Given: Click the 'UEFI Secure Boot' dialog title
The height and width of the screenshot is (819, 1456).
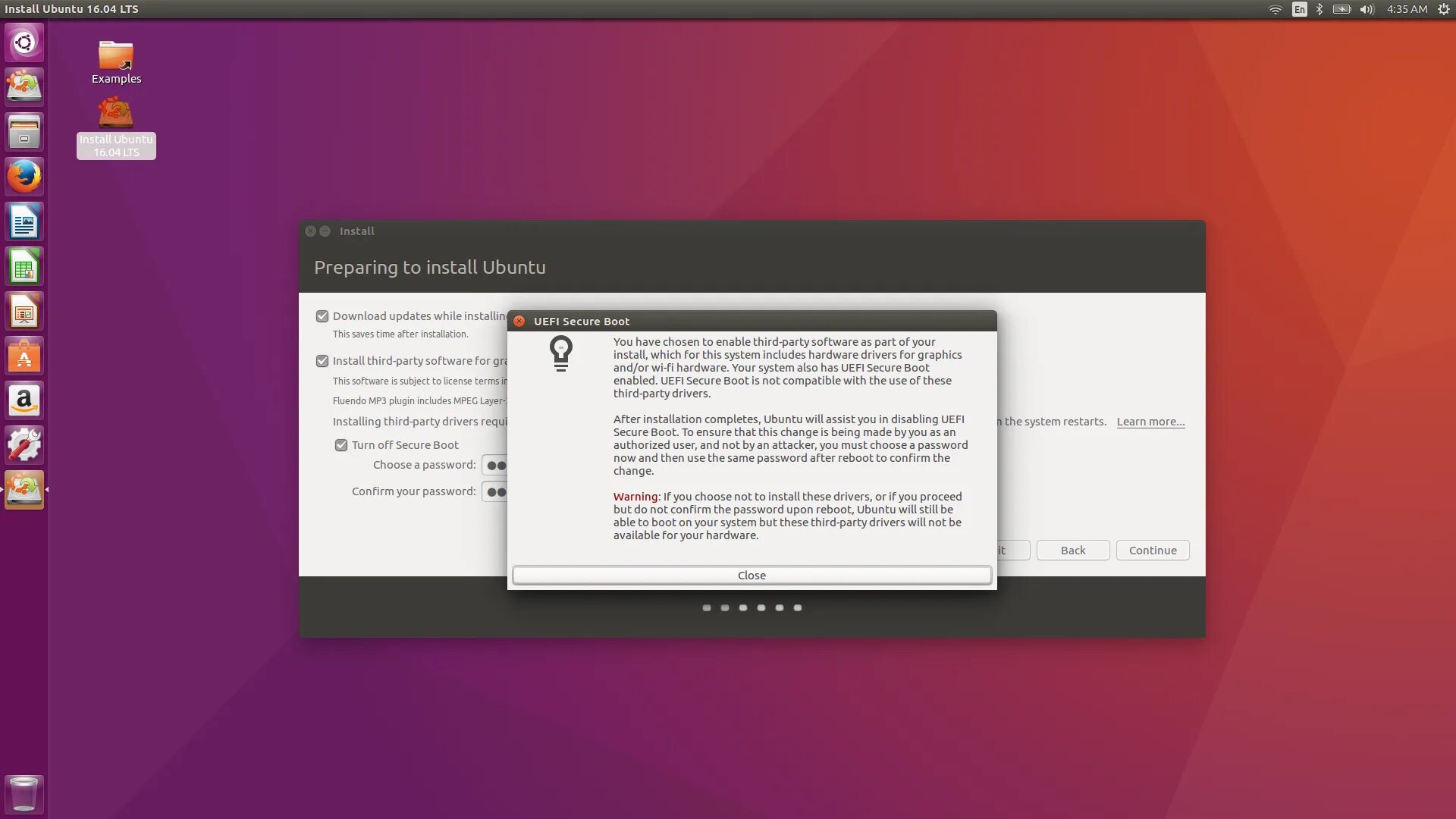Looking at the screenshot, I should (582, 322).
